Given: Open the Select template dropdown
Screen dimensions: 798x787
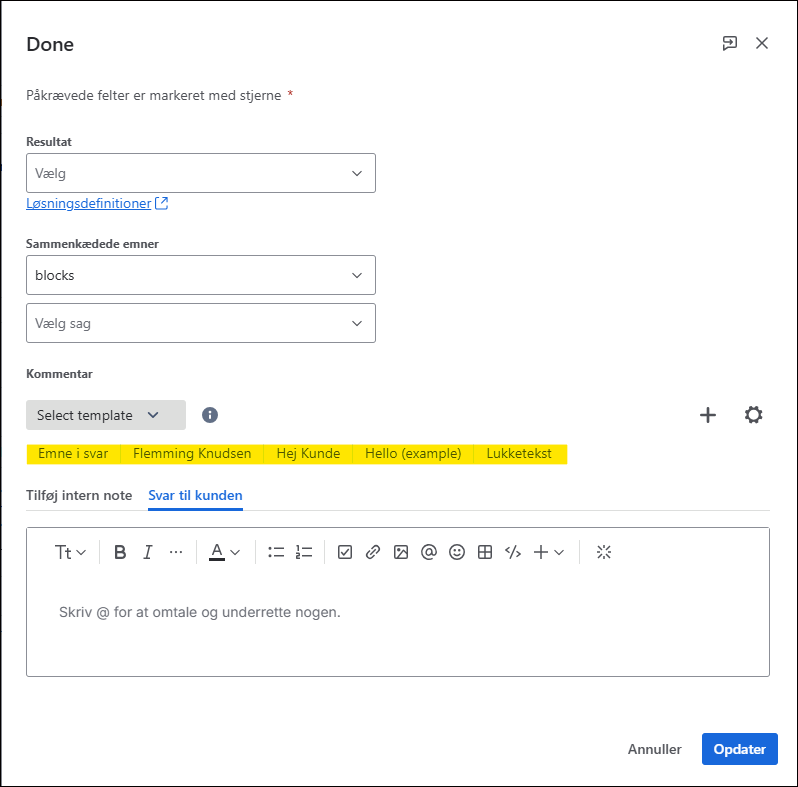Looking at the screenshot, I should [106, 415].
